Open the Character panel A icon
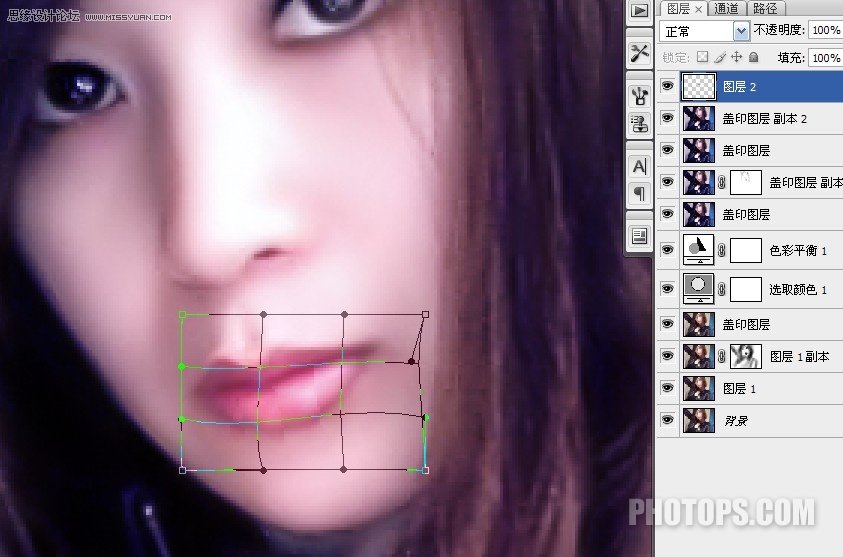The height and width of the screenshot is (557, 843). coord(639,167)
